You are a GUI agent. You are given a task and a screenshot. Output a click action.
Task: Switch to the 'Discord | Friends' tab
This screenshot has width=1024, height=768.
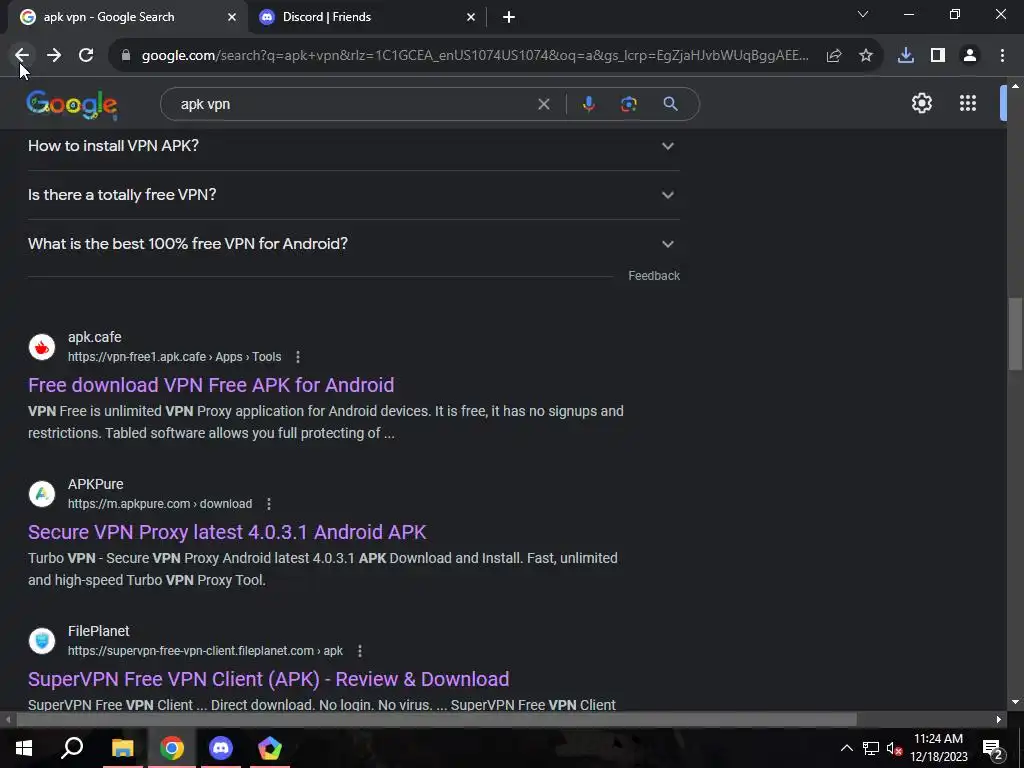(x=366, y=17)
